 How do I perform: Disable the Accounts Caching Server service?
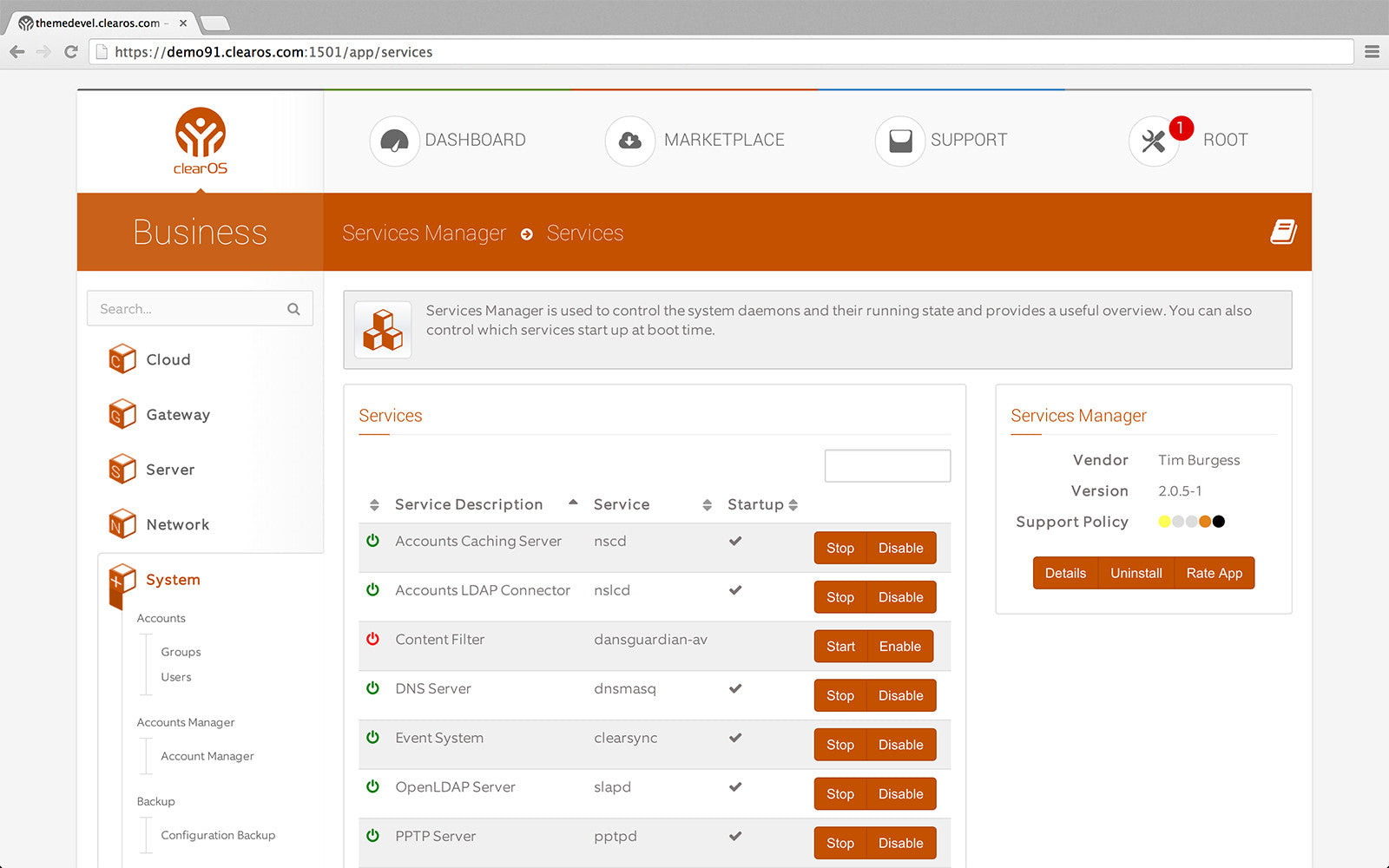901,548
